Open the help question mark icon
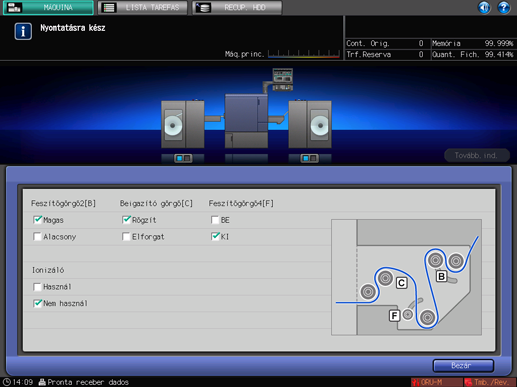Viewport: 517px width, 387px height. 504,7
